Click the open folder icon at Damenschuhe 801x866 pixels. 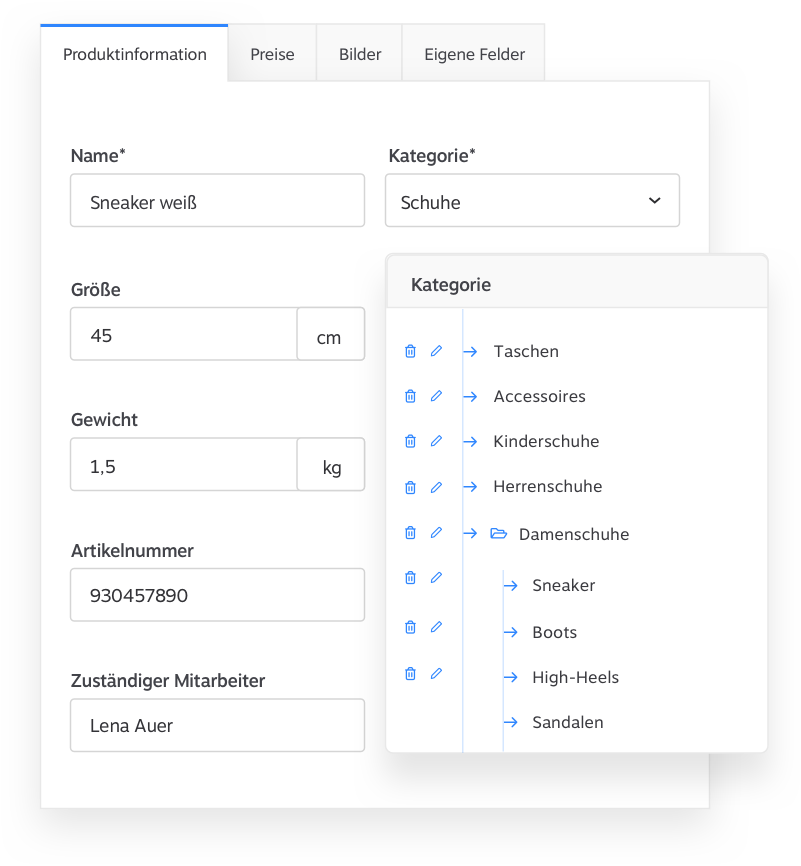(499, 534)
